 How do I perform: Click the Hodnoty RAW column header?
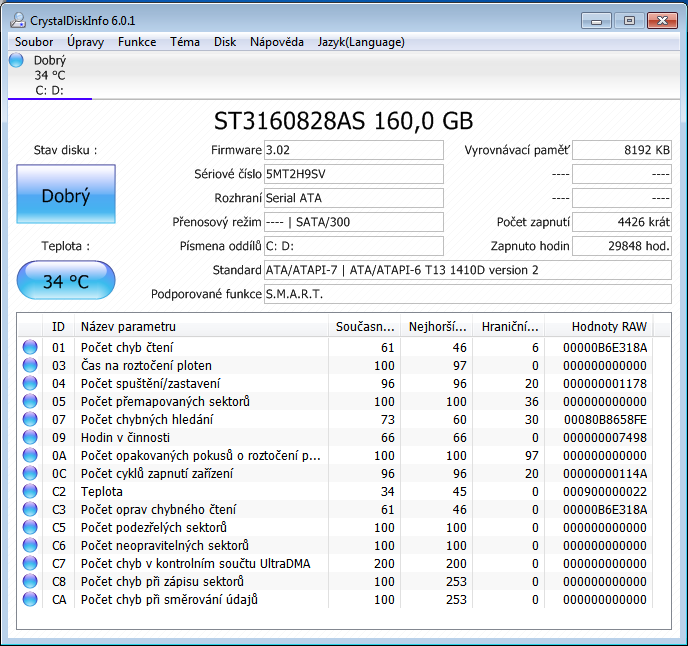click(x=599, y=327)
